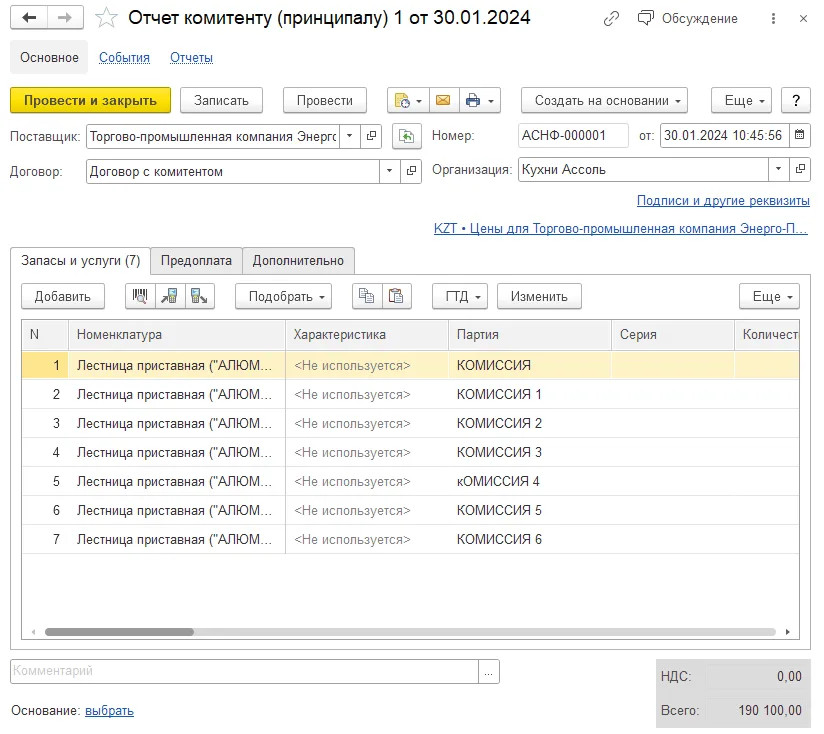Click the Номер field АСНФ-000001
This screenshot has width=824, height=734.
click(573, 136)
